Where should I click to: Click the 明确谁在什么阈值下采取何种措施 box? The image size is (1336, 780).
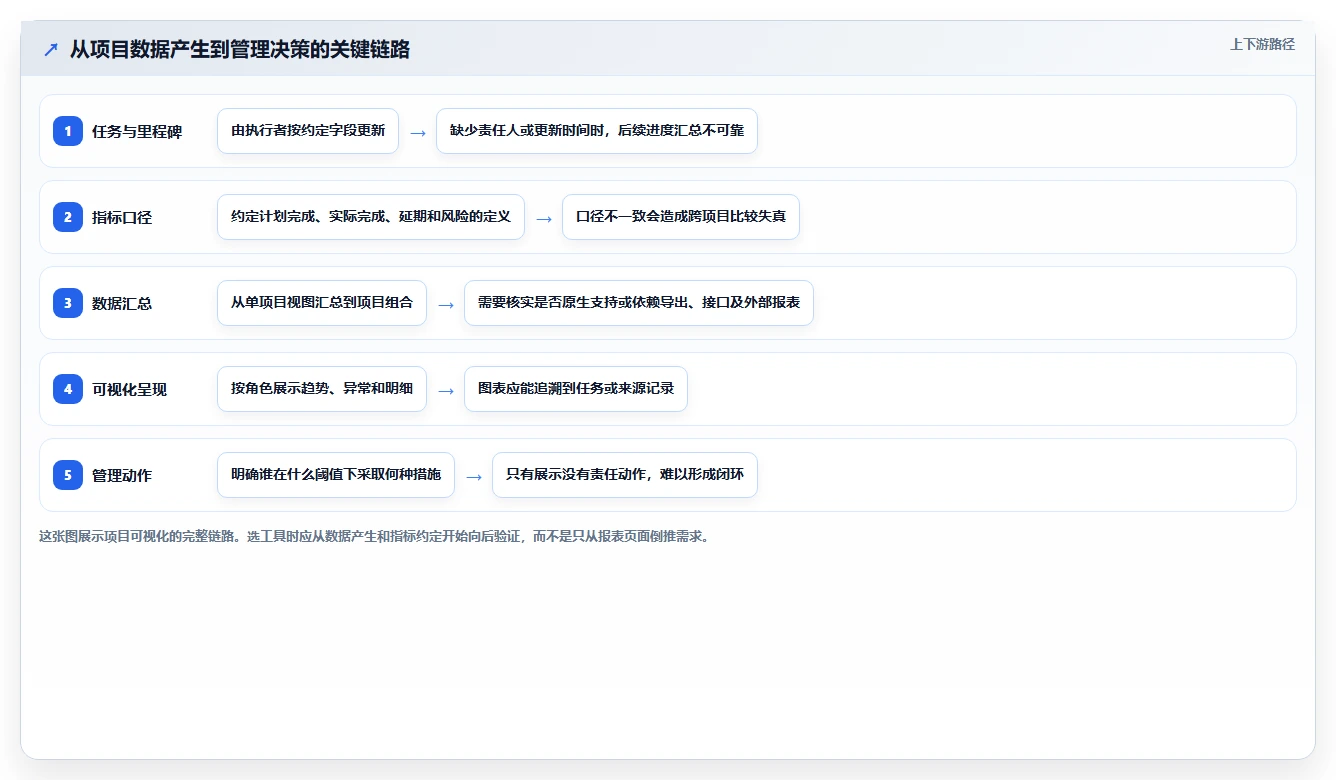pyautogui.click(x=336, y=475)
